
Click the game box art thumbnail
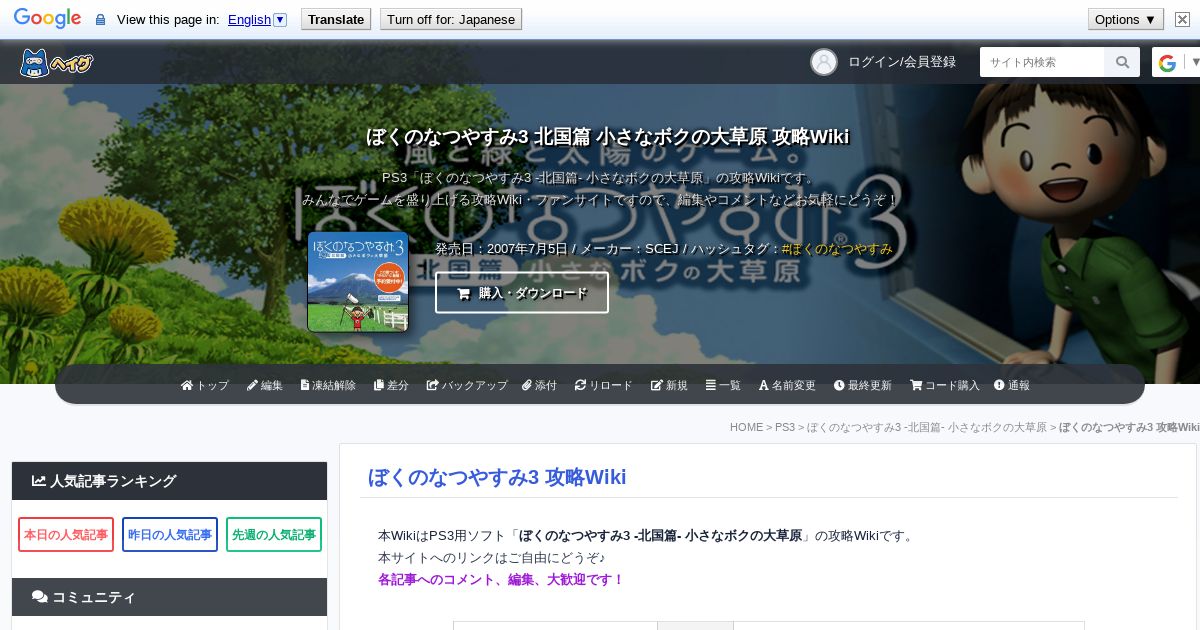point(358,282)
